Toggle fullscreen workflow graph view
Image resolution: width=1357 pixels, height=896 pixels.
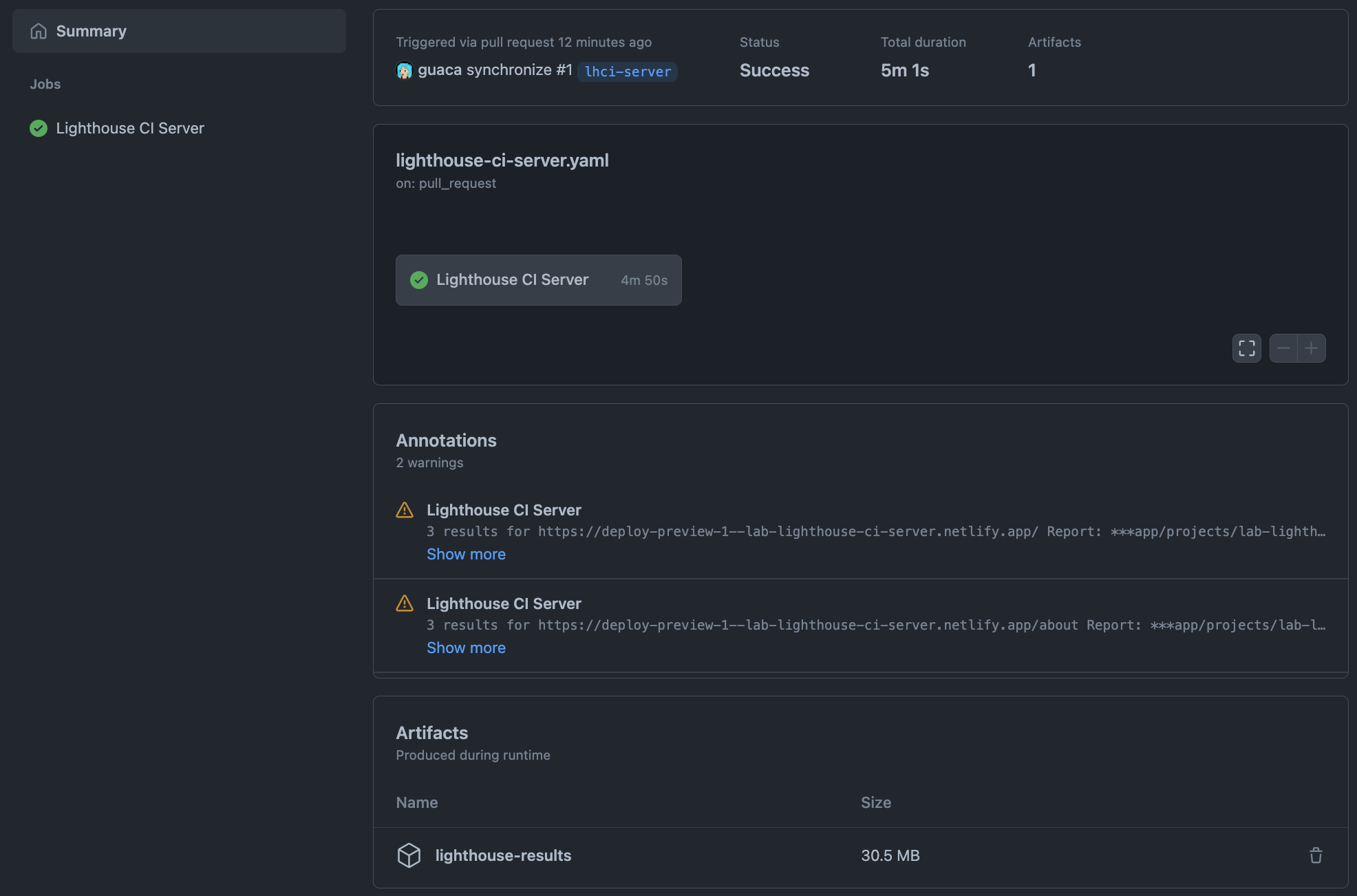pyautogui.click(x=1246, y=348)
